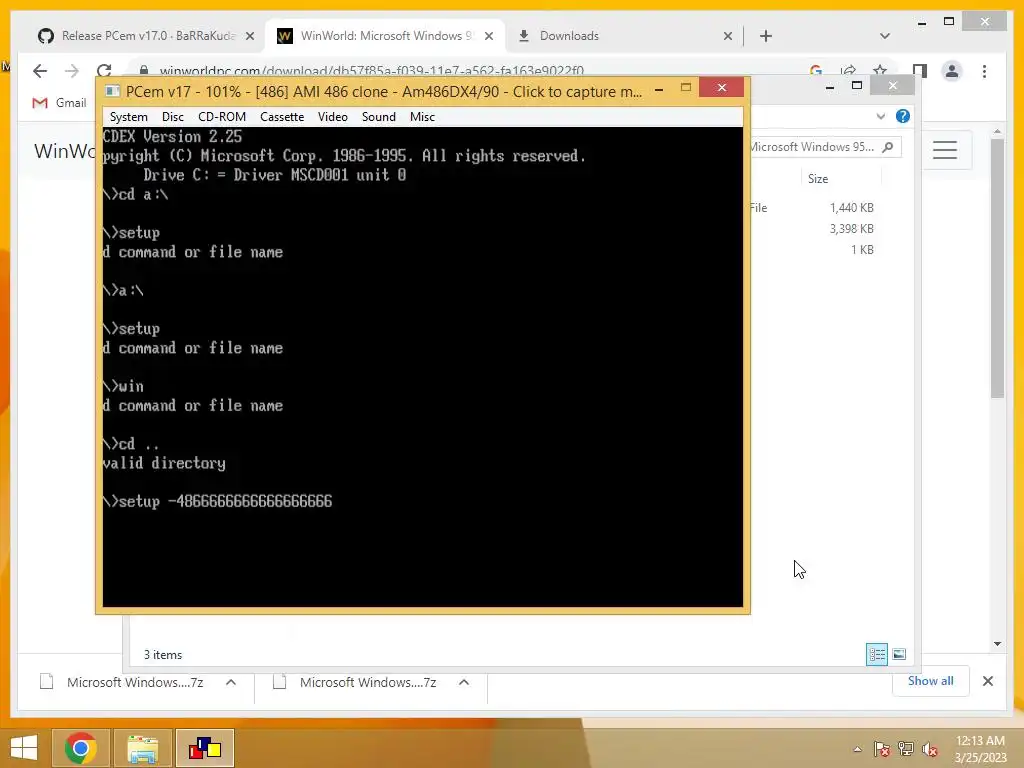
Task: Switch to the Downloads tab in Chrome
Action: 569,36
